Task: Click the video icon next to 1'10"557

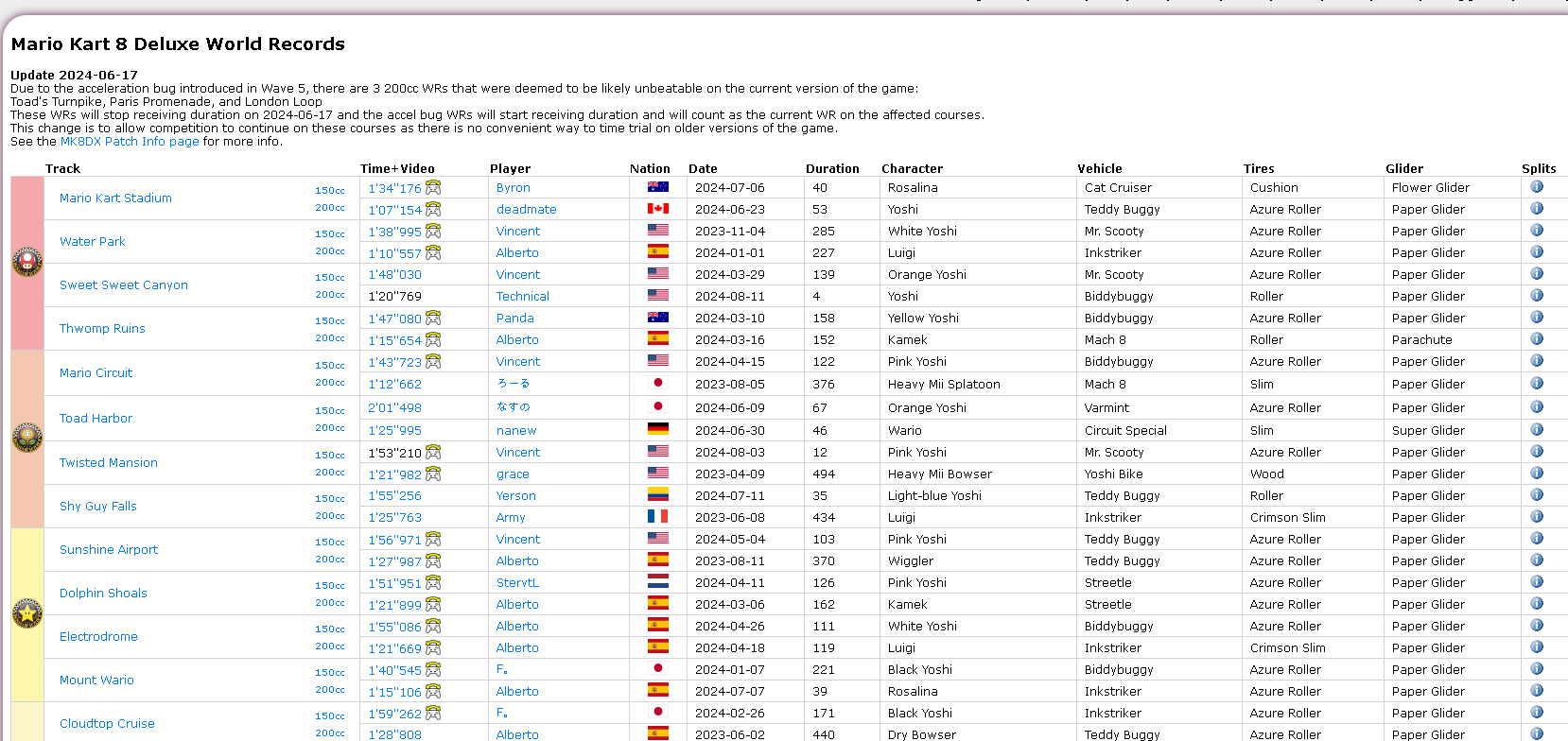Action: (x=433, y=252)
